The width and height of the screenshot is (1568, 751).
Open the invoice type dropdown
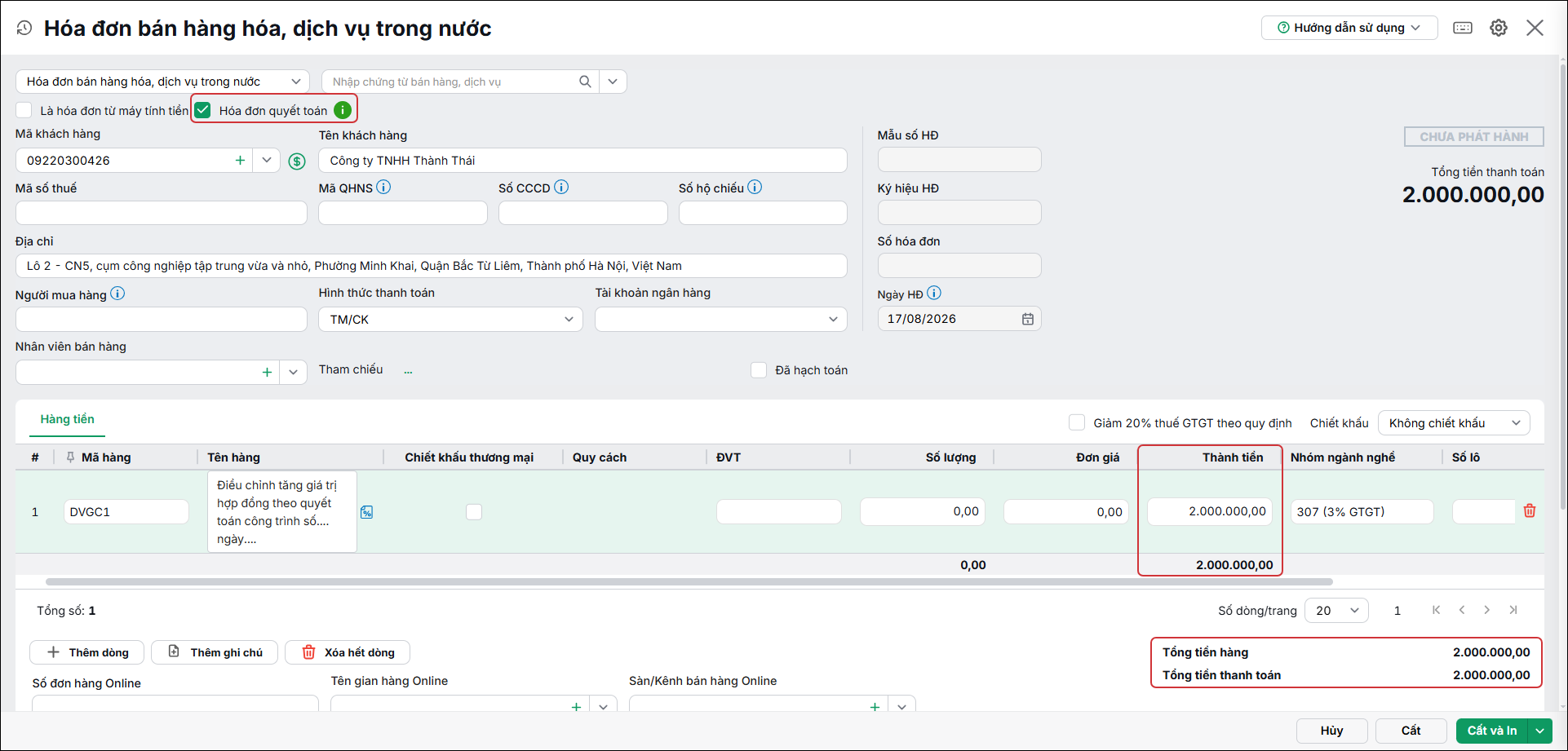tap(162, 82)
